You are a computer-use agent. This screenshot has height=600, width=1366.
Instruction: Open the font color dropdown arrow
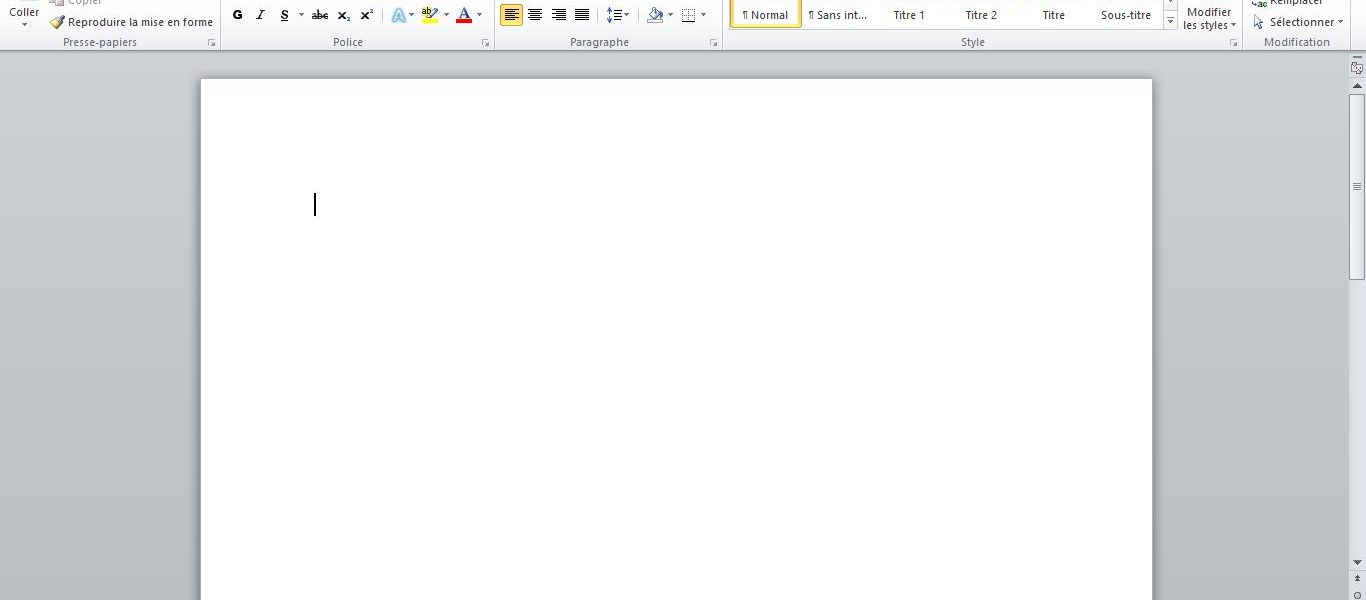click(x=479, y=15)
